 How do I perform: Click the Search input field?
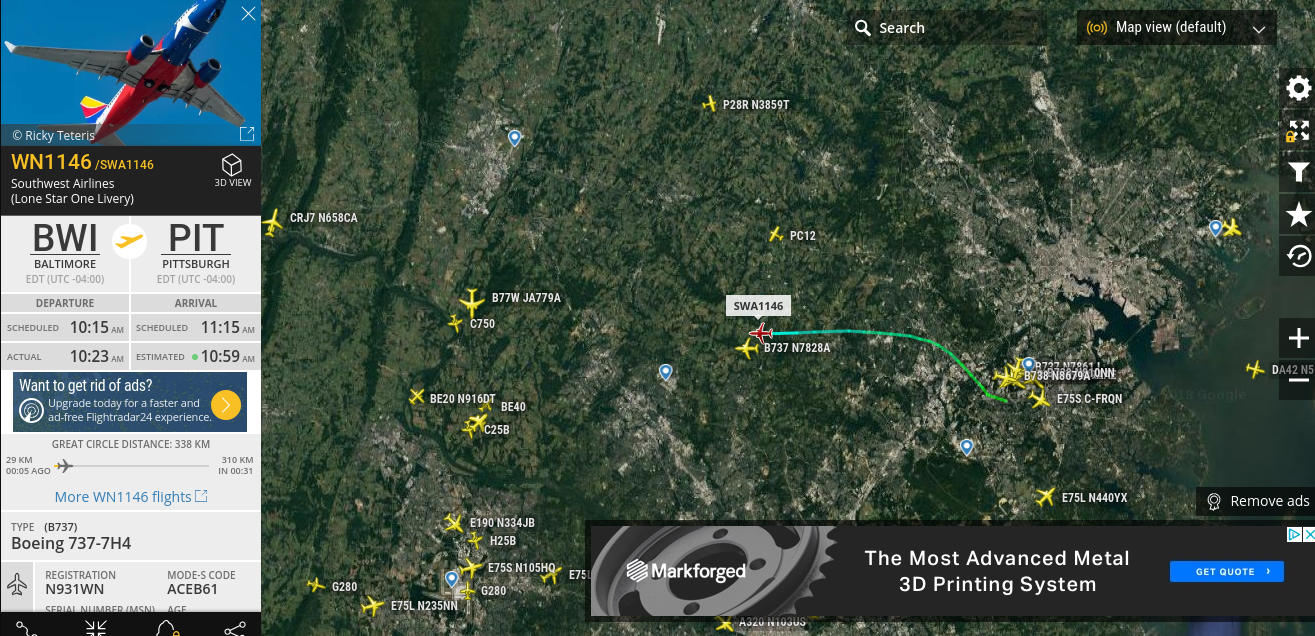946,28
